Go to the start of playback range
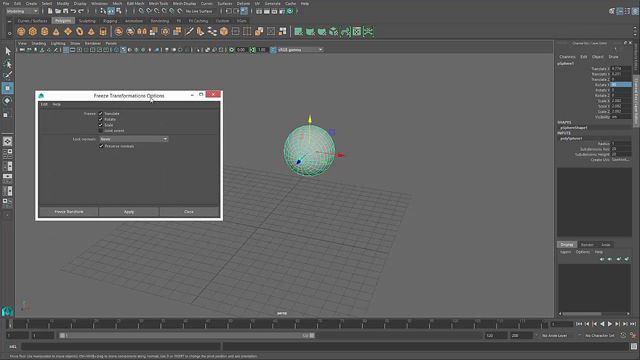Viewport: 640px width, 360px height. pyautogui.click(x=579, y=324)
